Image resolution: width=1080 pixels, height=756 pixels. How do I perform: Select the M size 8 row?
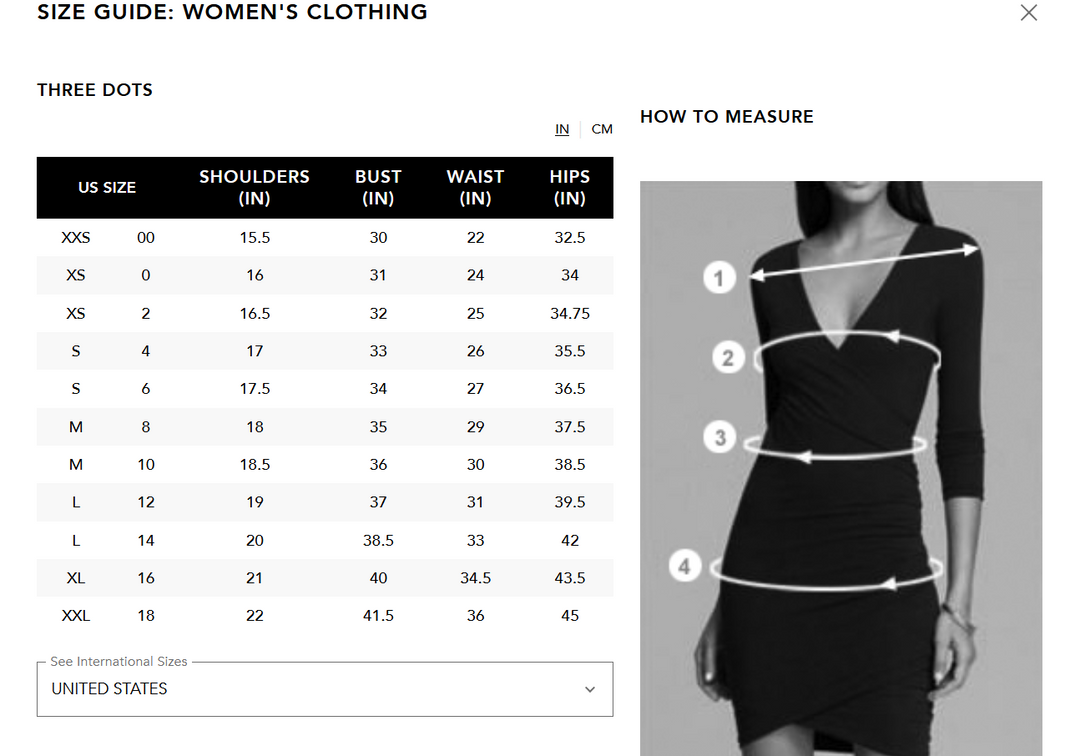(325, 427)
